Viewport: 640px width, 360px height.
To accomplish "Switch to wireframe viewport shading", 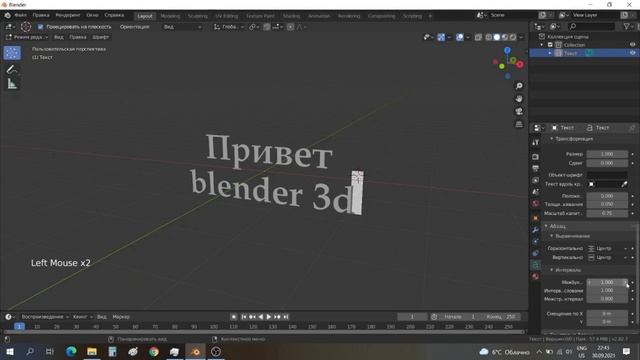I will [x=489, y=37].
